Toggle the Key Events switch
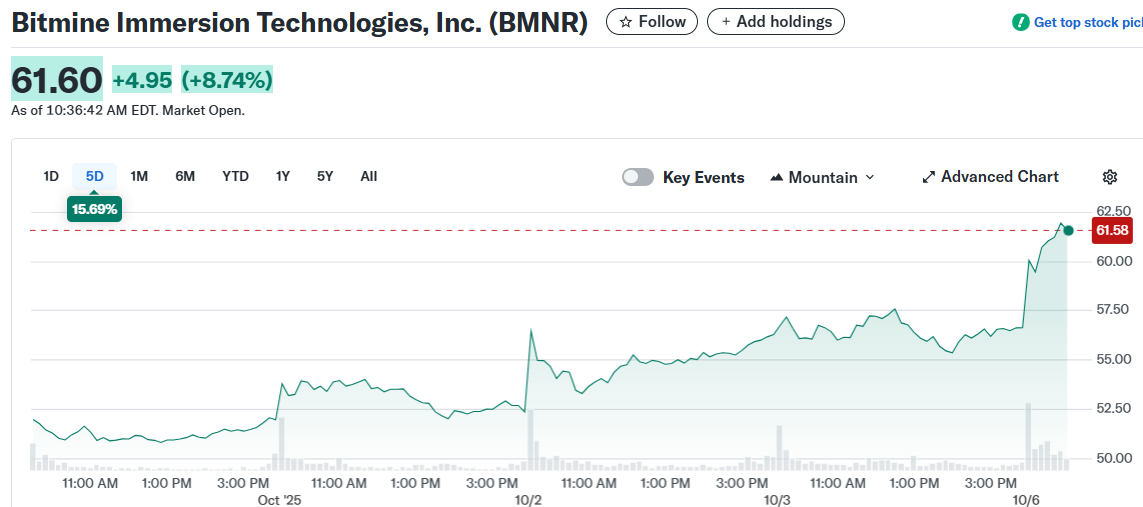Screen dimensions: 1143x507 (x=638, y=177)
